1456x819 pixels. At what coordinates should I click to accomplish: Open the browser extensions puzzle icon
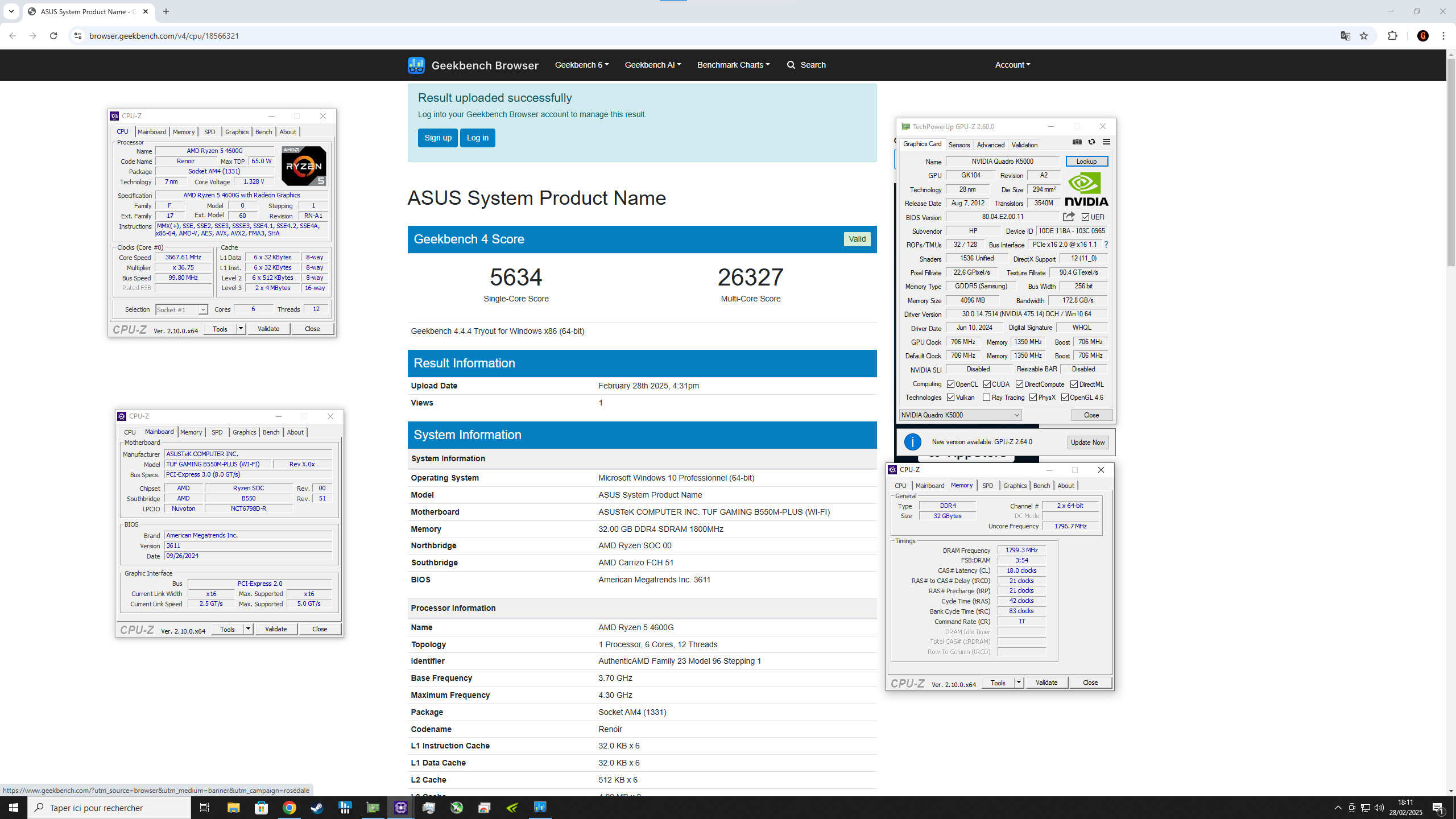1393,36
